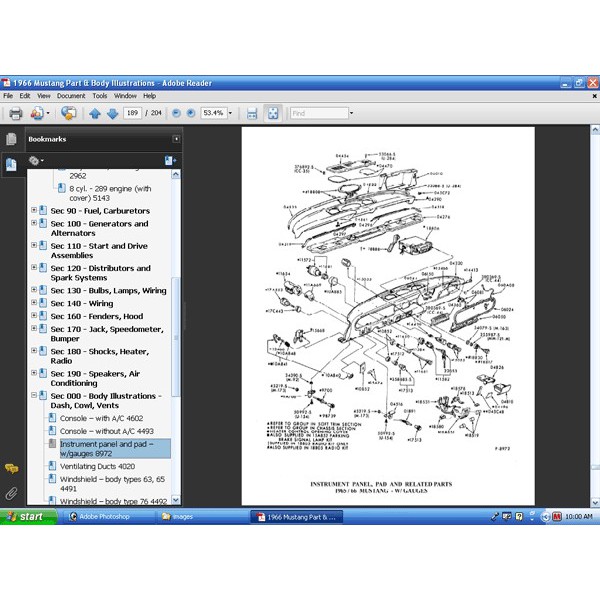Open the Edit menu

(x=25, y=96)
